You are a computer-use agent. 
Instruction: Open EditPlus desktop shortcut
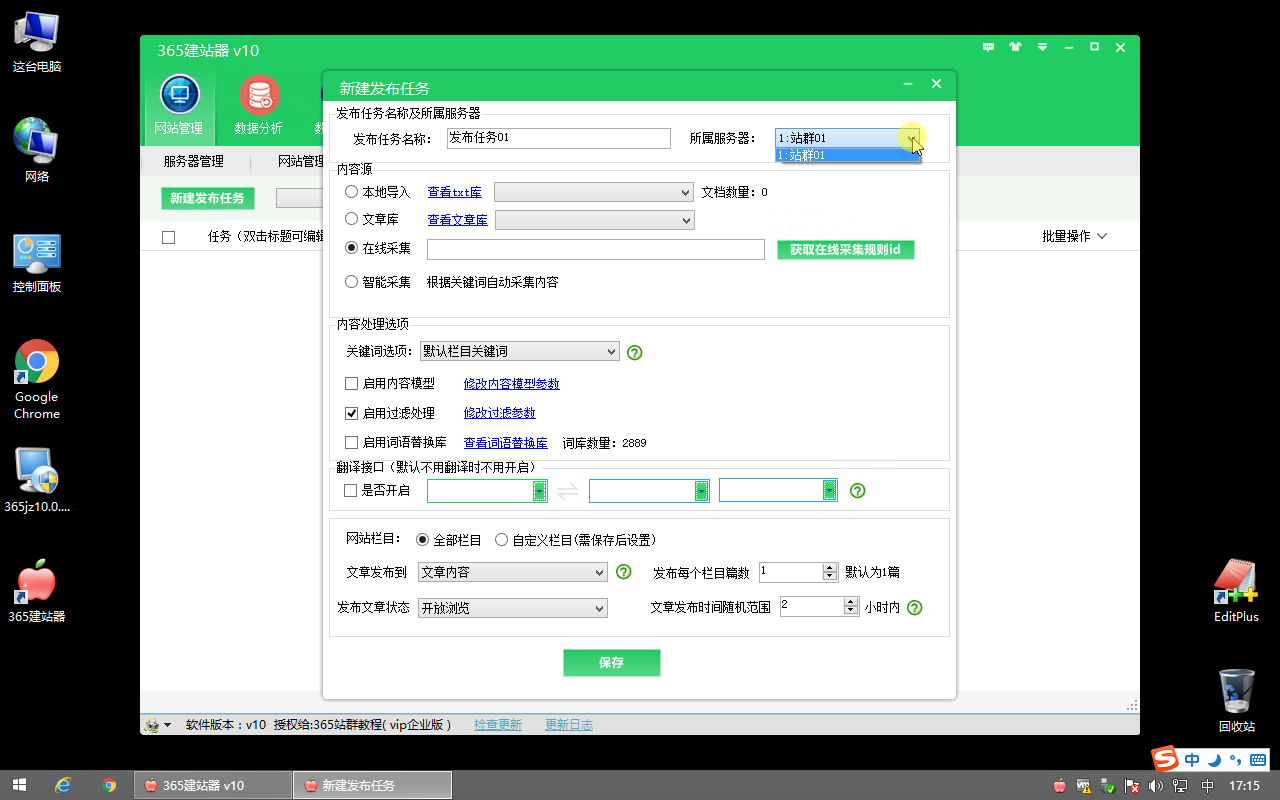[1236, 592]
